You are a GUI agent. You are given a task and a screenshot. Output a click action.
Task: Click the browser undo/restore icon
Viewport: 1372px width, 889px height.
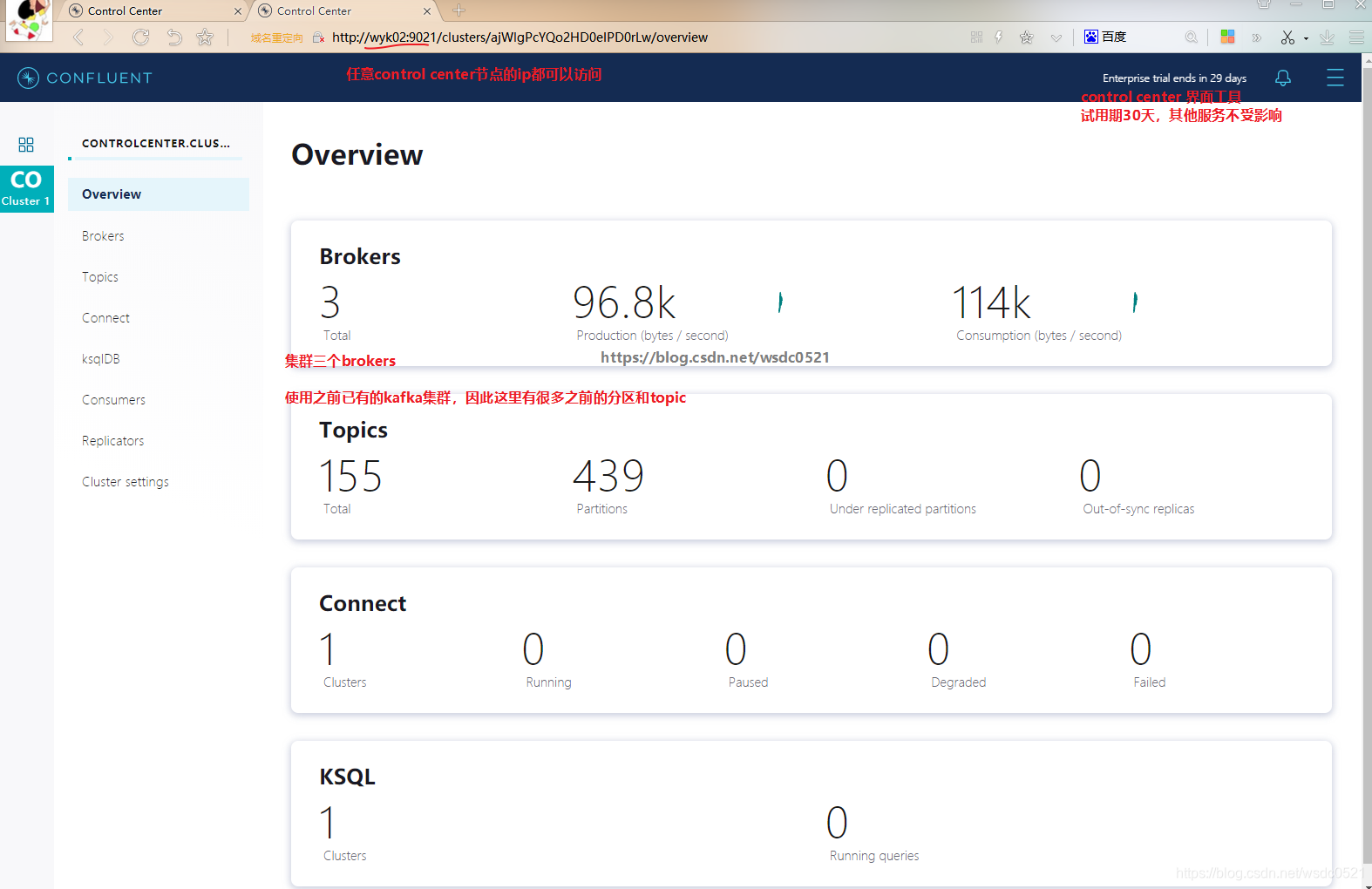tap(174, 37)
